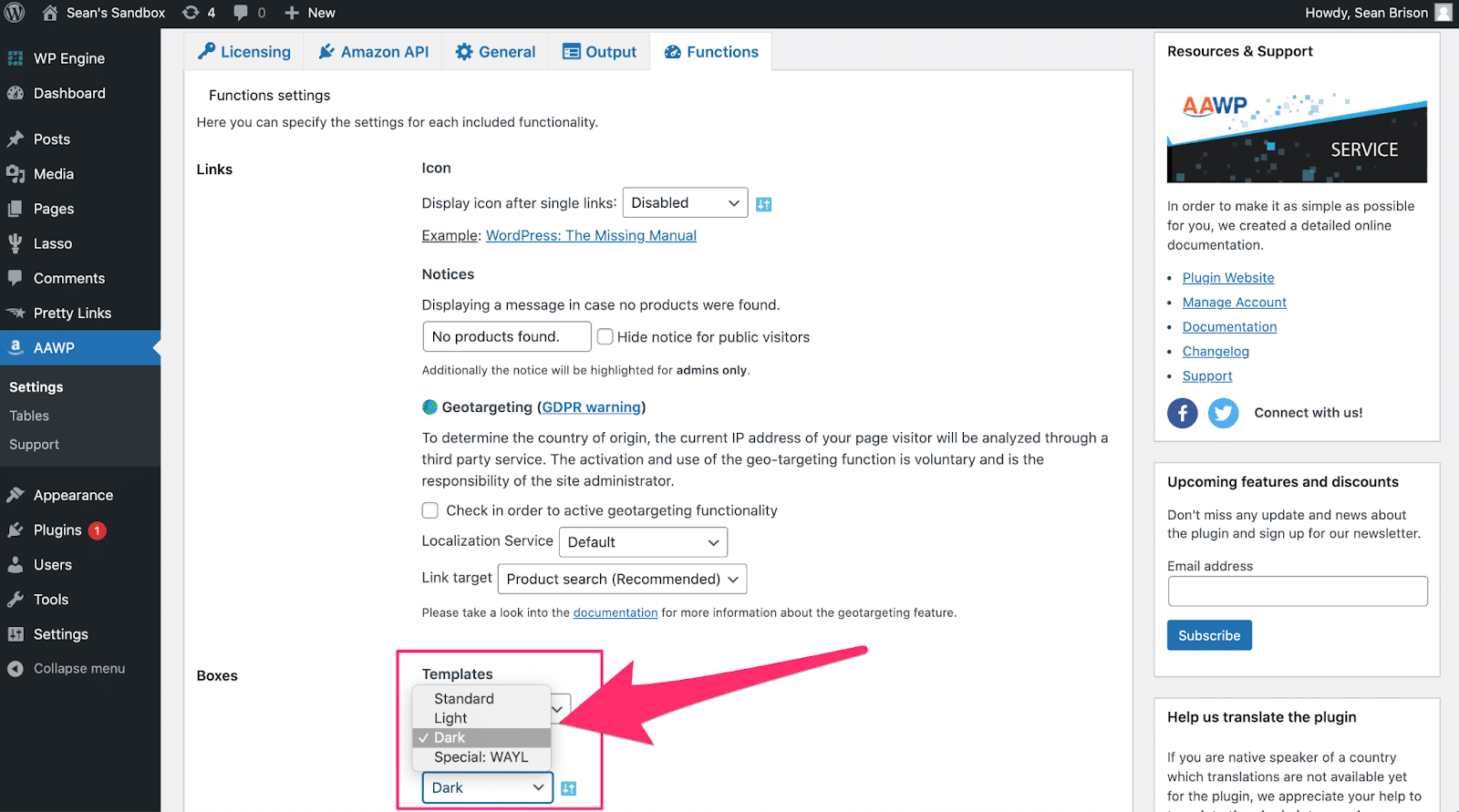
Task: Open the Localization Service dropdown
Action: pyautogui.click(x=643, y=542)
